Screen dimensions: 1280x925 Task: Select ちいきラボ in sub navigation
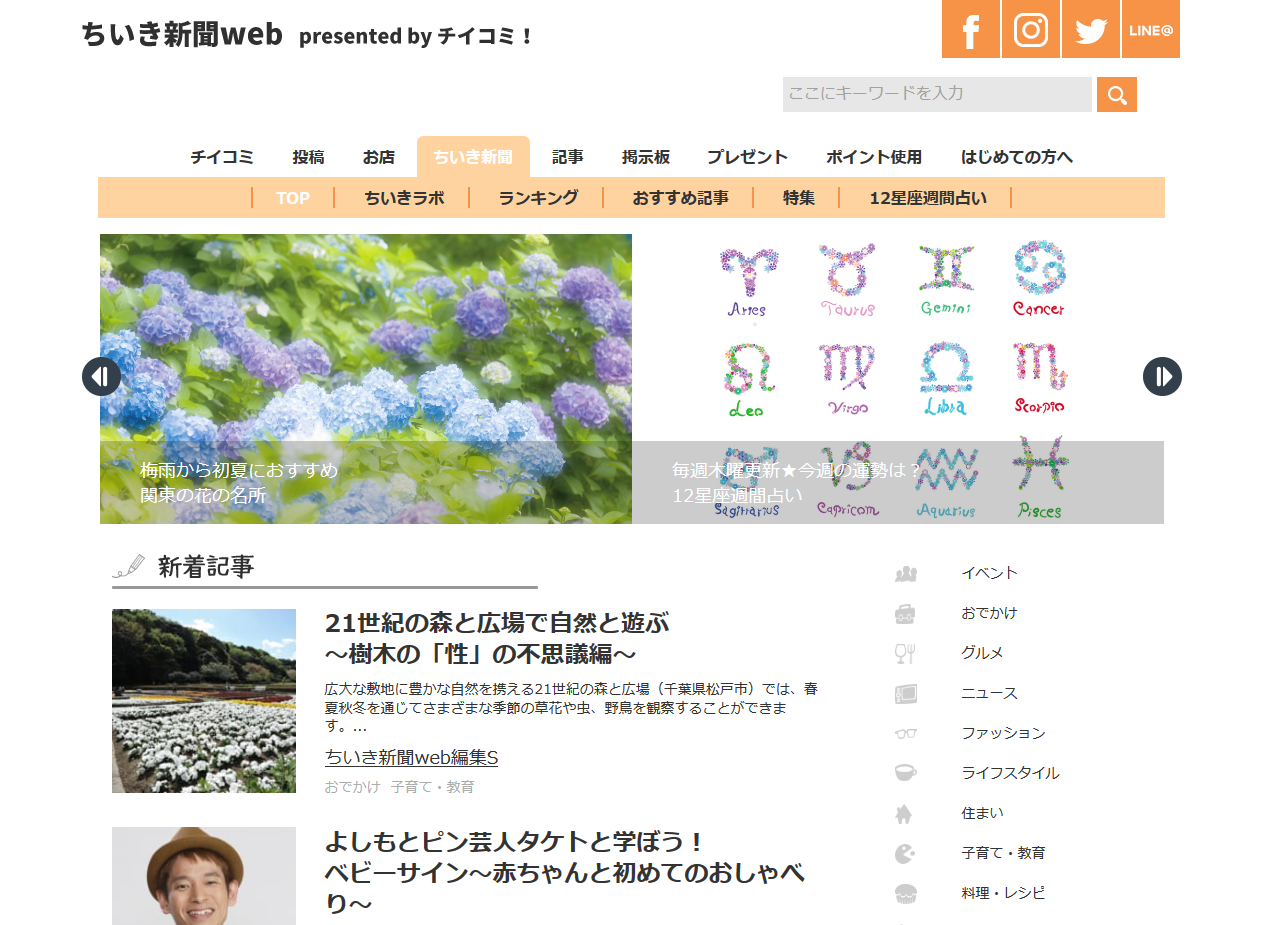[x=404, y=198]
